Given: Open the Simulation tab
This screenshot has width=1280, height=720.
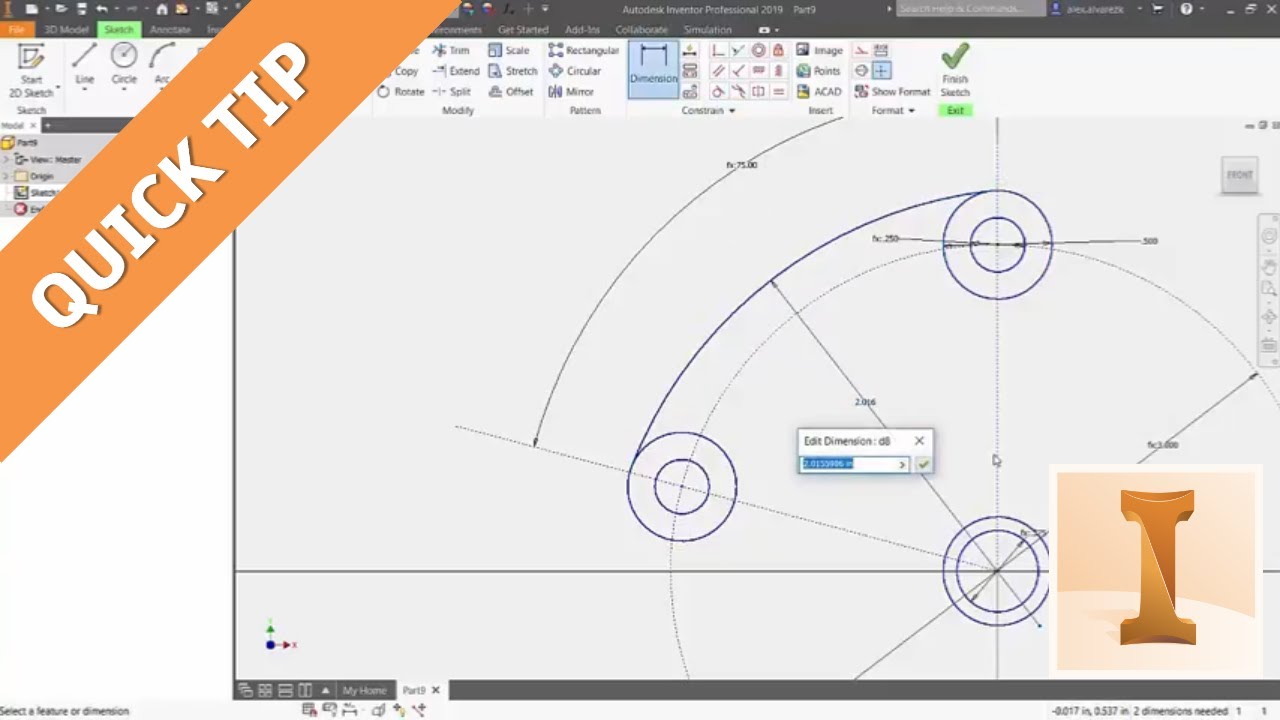Looking at the screenshot, I should tap(708, 30).
